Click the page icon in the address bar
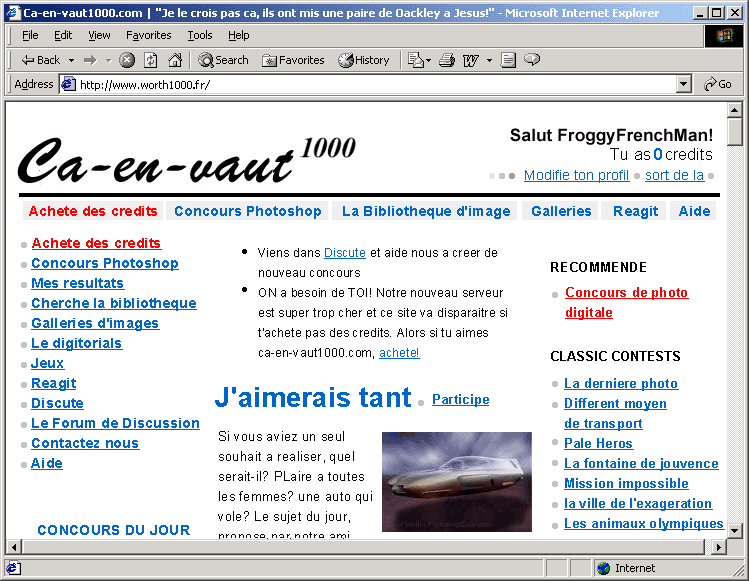This screenshot has width=749, height=581. coord(69,84)
